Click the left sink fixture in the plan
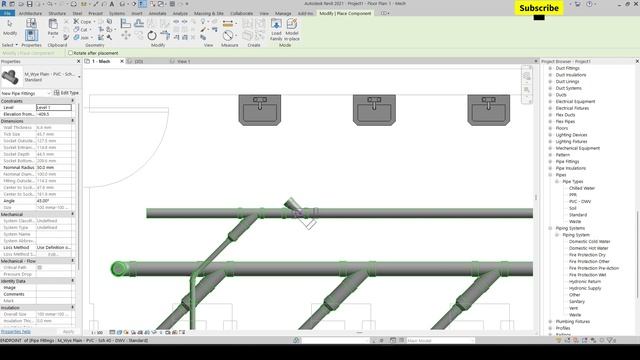 click(260, 110)
